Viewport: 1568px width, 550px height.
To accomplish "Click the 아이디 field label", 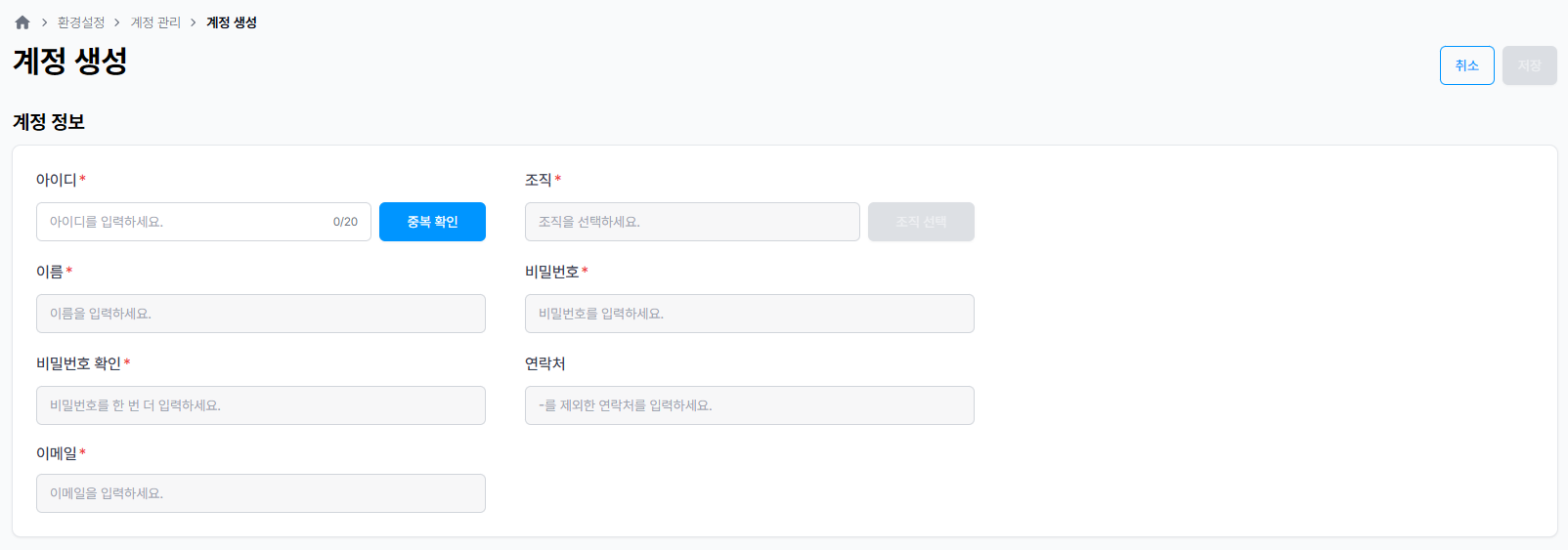I will coord(57,180).
